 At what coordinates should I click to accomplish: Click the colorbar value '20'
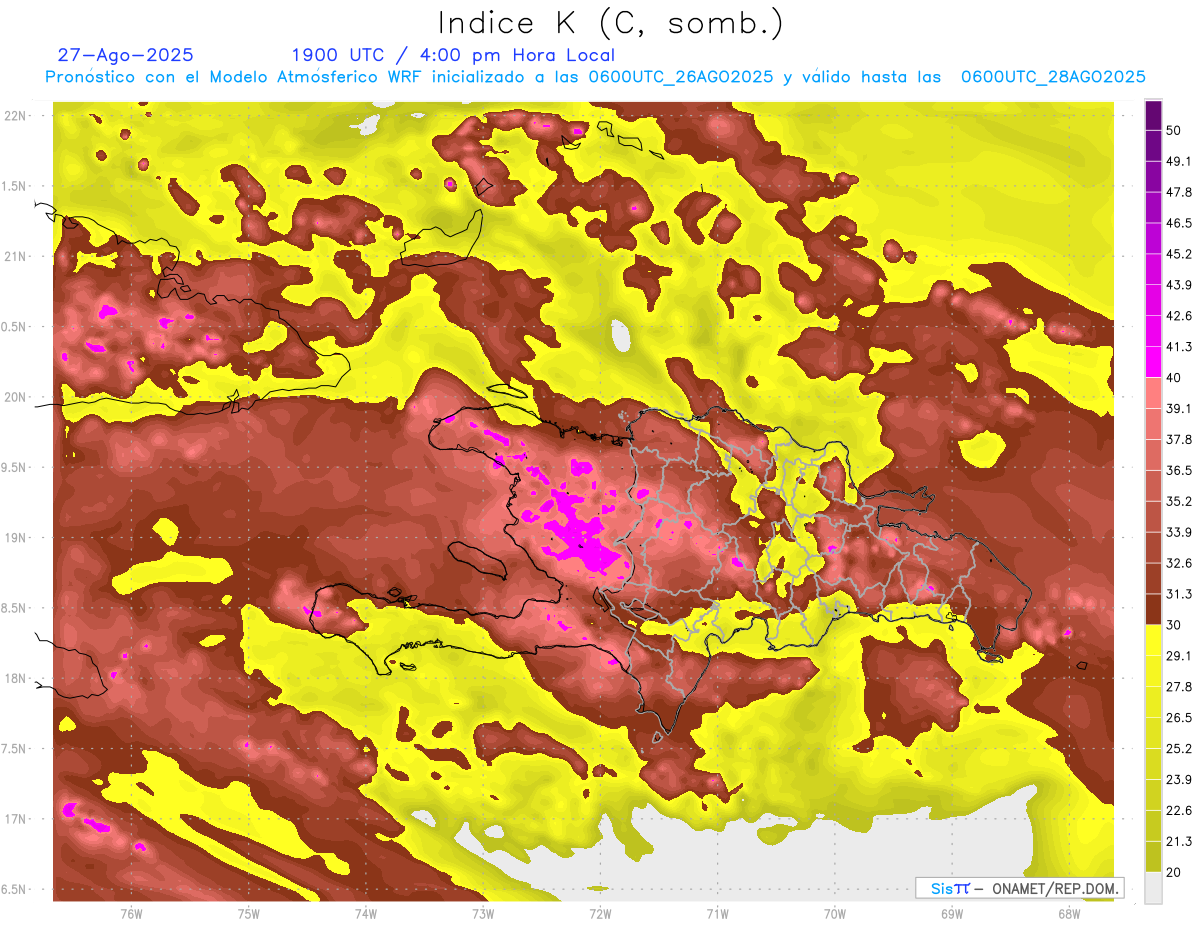1174,872
